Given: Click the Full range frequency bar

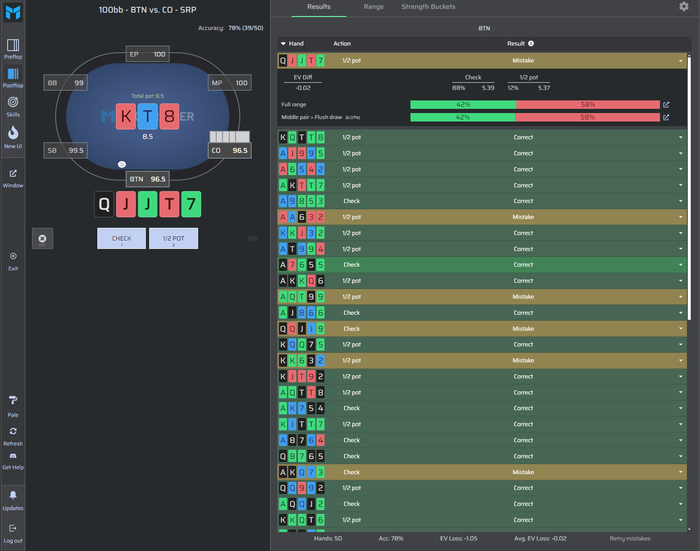Looking at the screenshot, I should pos(535,104).
